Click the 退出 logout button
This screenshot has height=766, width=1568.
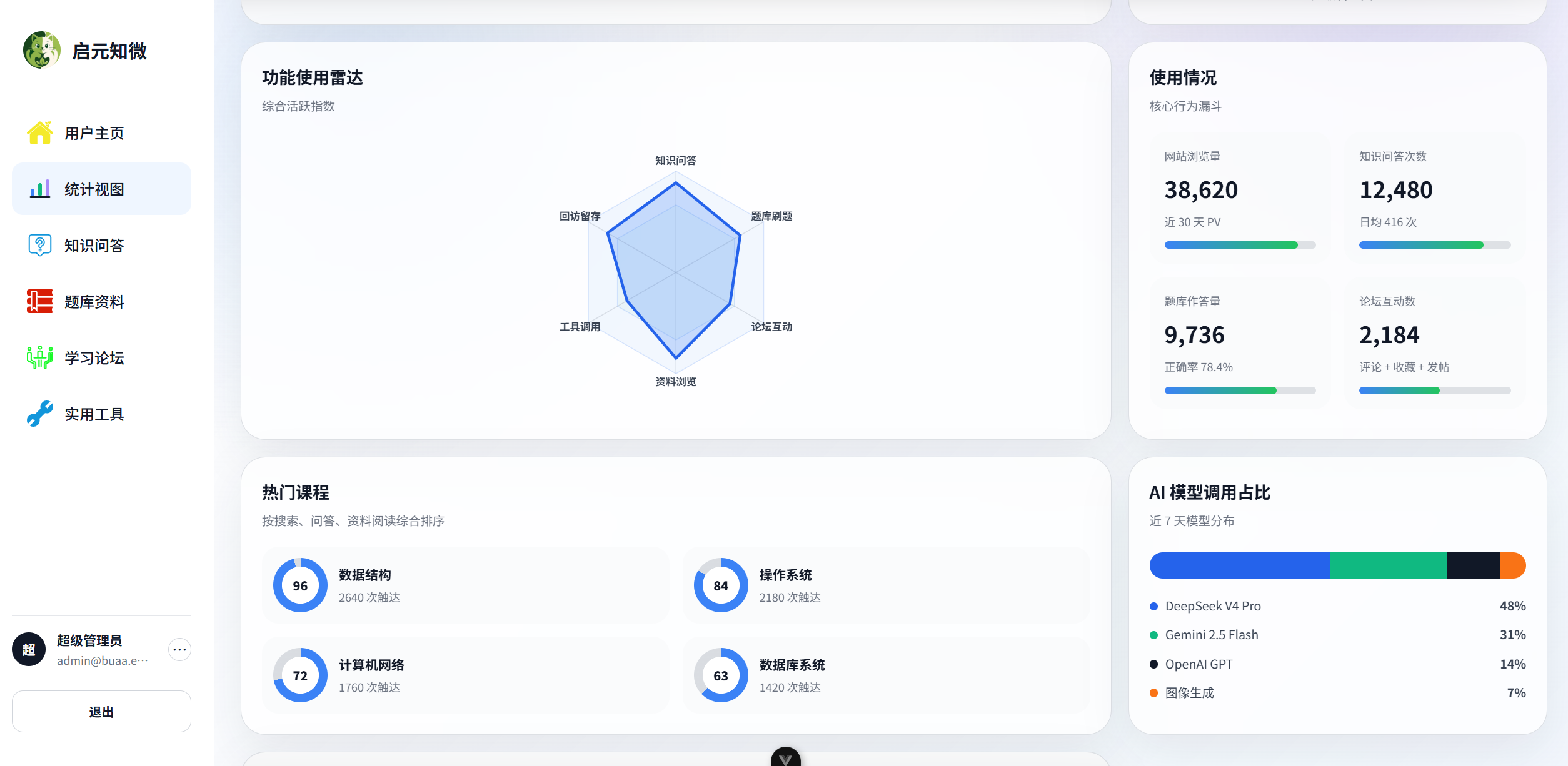[101, 712]
